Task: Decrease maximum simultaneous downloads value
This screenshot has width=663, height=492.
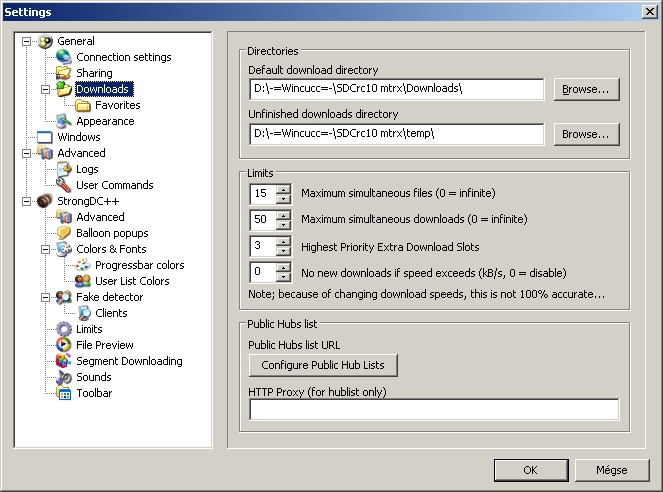Action: click(284, 223)
